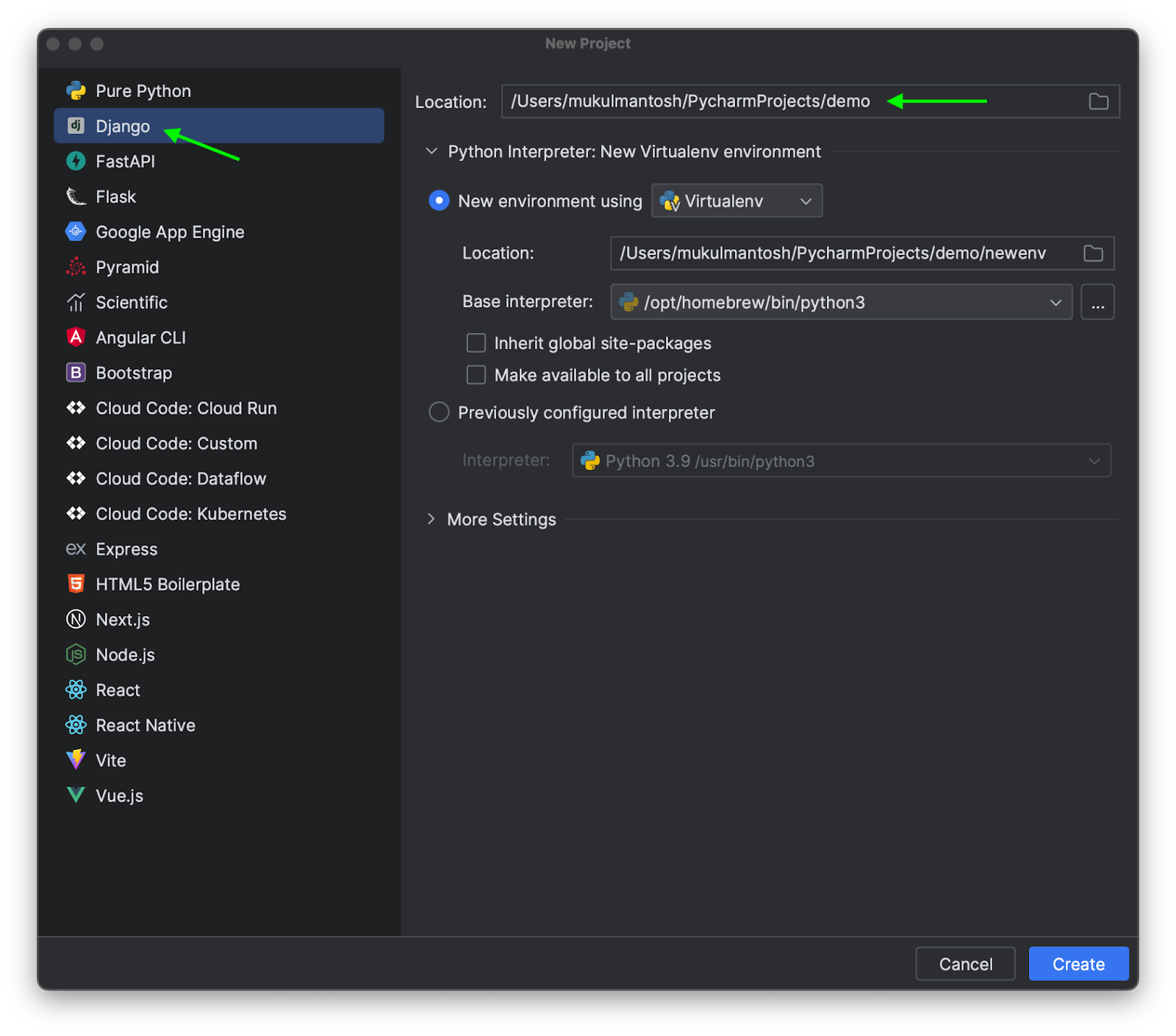Browse project location folder icon
The width and height of the screenshot is (1176, 1036).
[1098, 101]
